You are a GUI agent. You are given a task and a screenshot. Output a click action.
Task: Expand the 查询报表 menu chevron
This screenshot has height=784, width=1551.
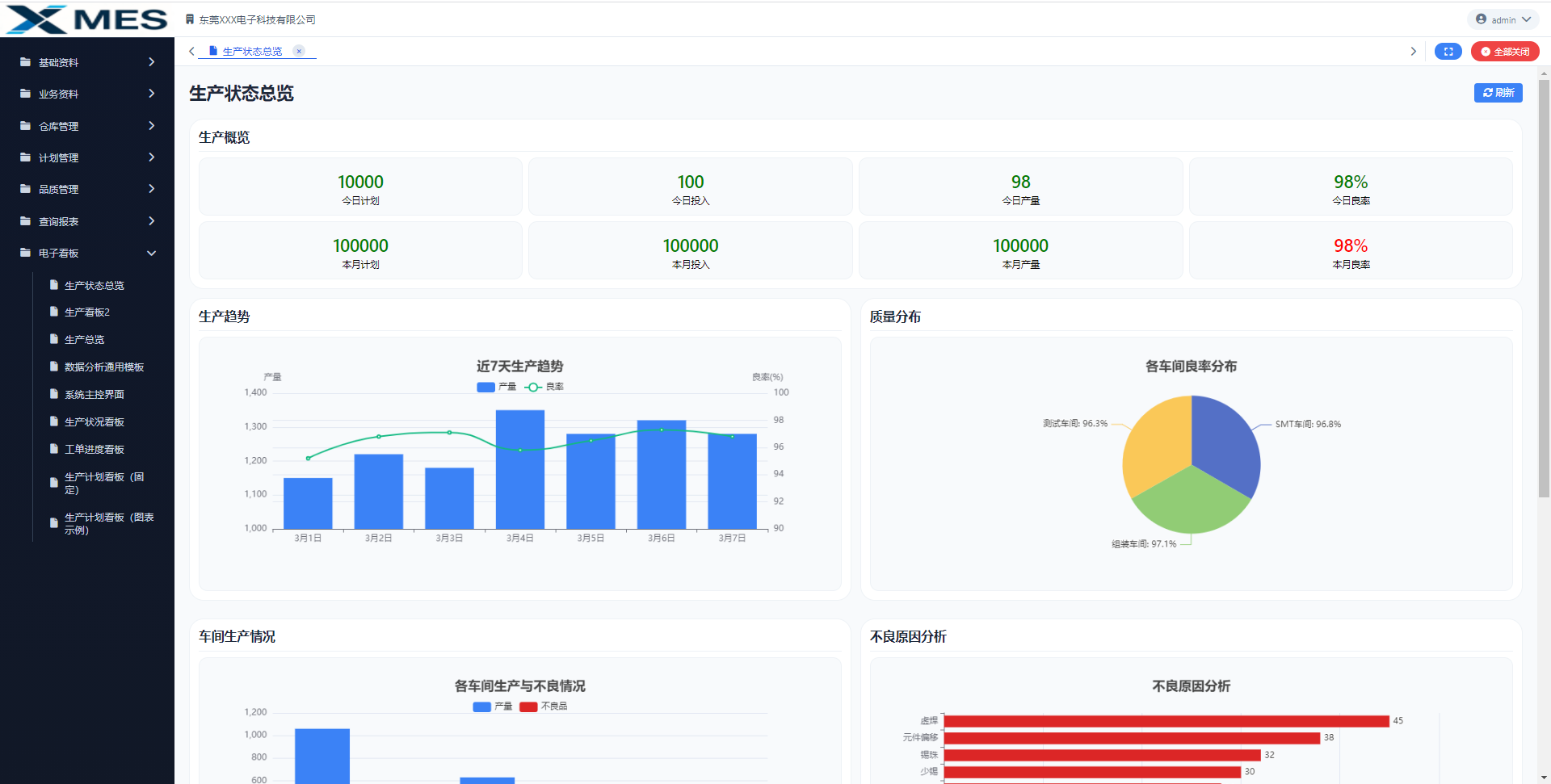(152, 221)
